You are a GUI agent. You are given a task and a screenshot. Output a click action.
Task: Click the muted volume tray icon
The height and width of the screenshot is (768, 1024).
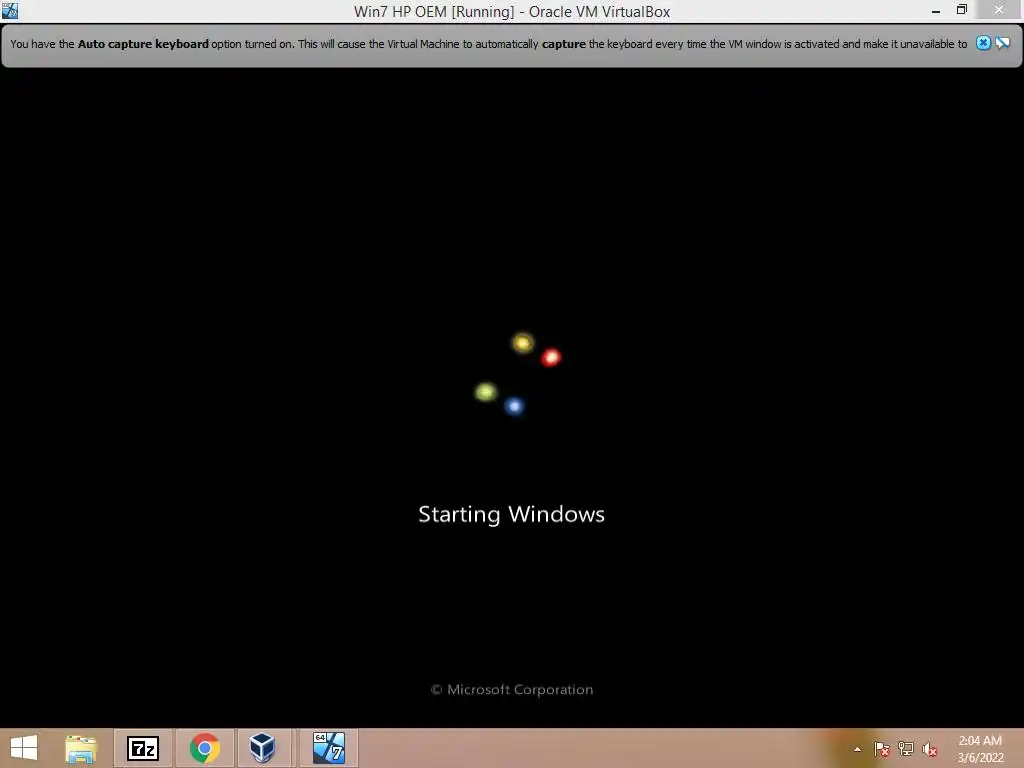(x=930, y=749)
